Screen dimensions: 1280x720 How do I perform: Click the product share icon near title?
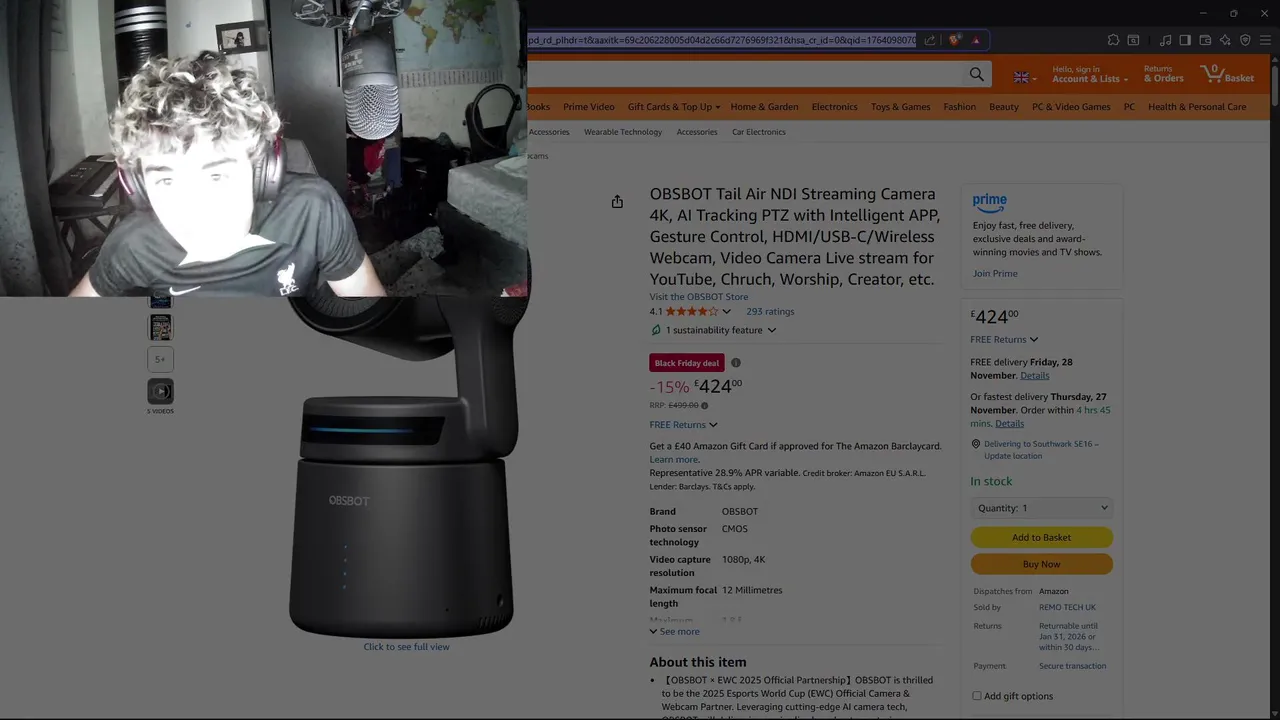click(617, 202)
